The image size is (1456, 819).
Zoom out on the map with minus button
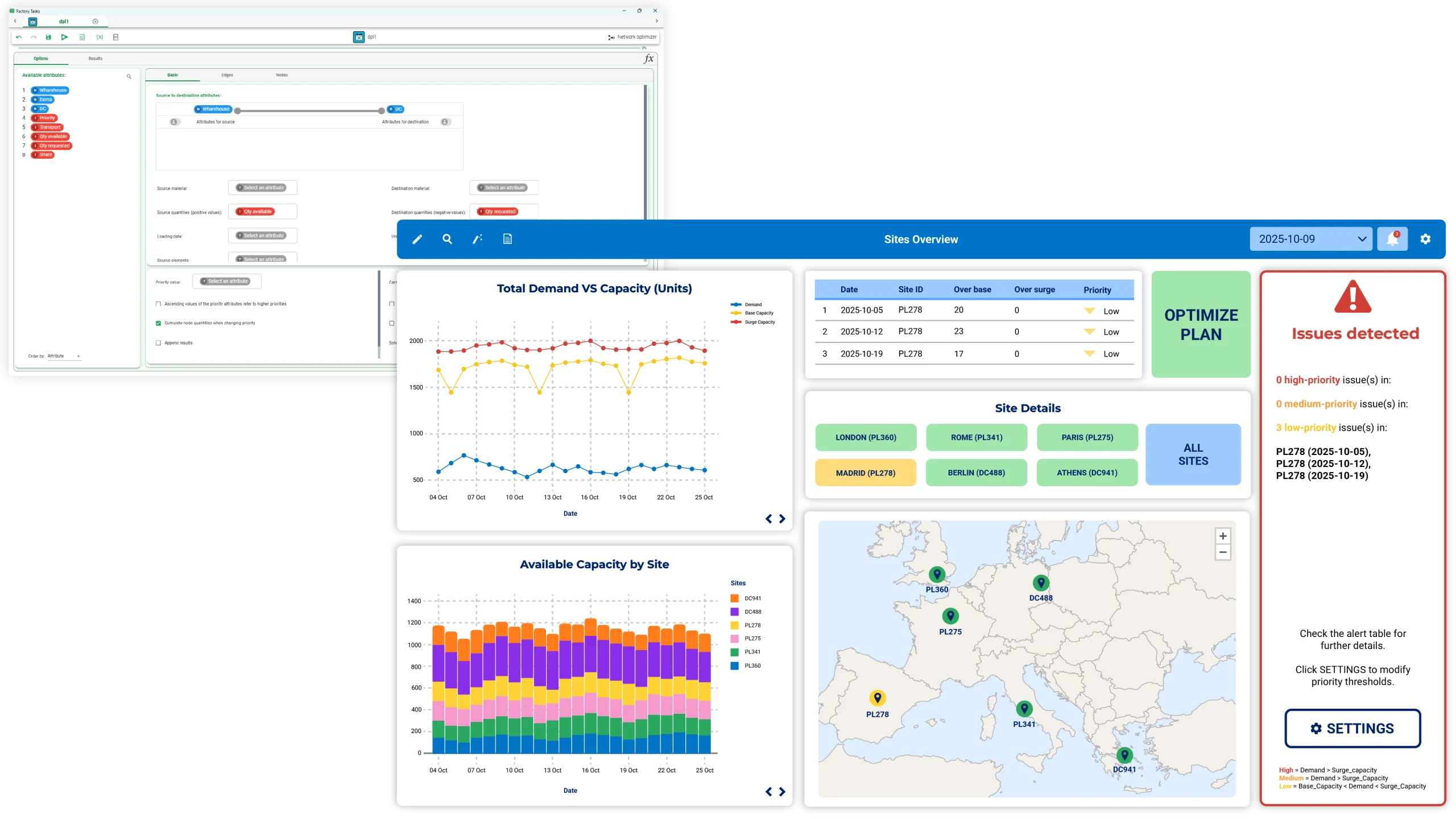point(1223,552)
